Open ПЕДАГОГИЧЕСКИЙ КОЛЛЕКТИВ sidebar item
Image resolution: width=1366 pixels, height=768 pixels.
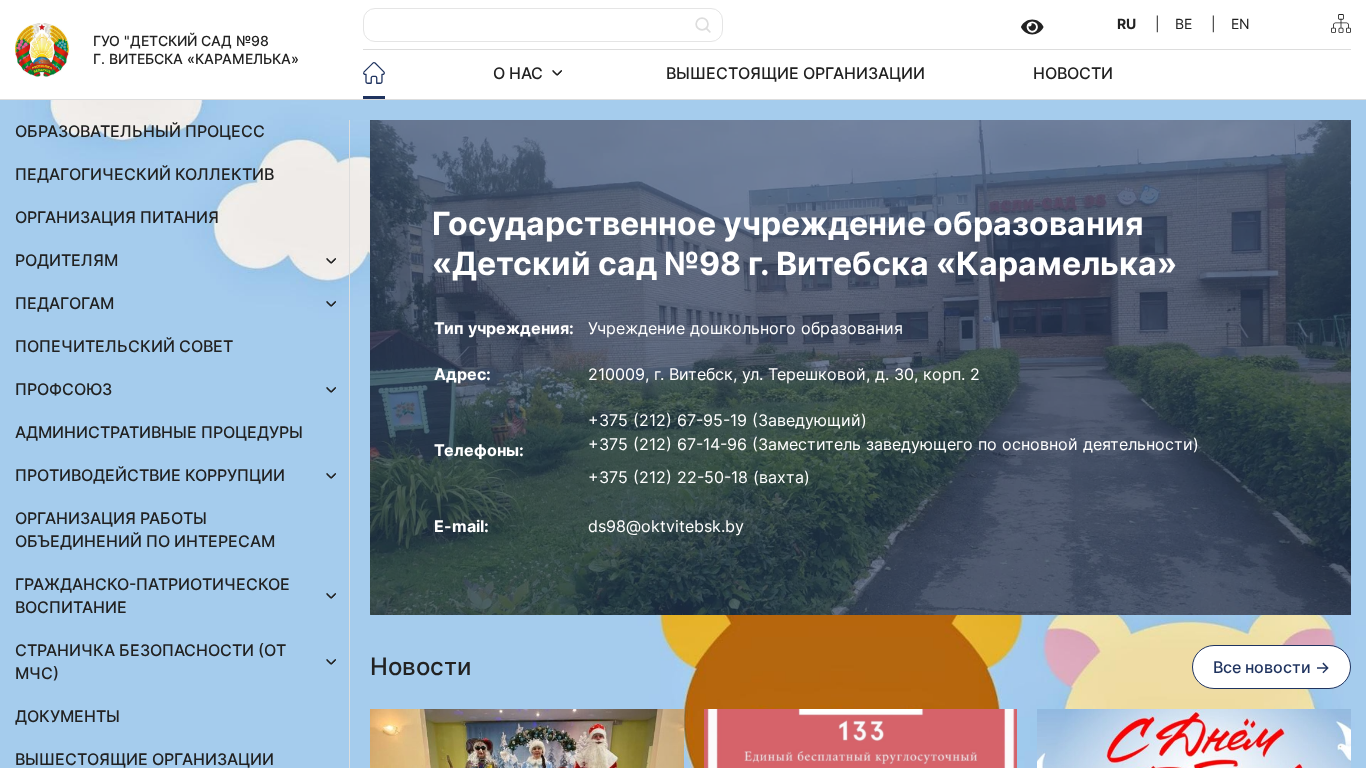tap(145, 174)
